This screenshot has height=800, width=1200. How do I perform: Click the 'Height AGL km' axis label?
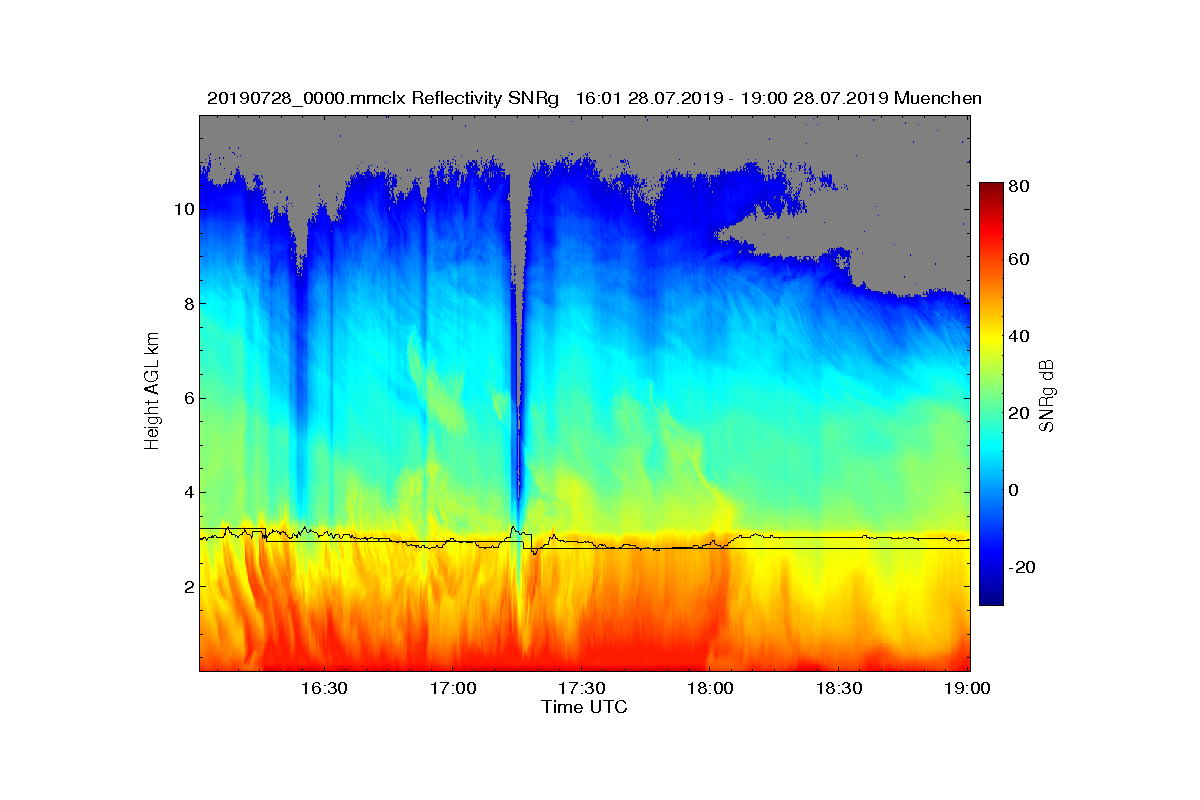pos(152,393)
